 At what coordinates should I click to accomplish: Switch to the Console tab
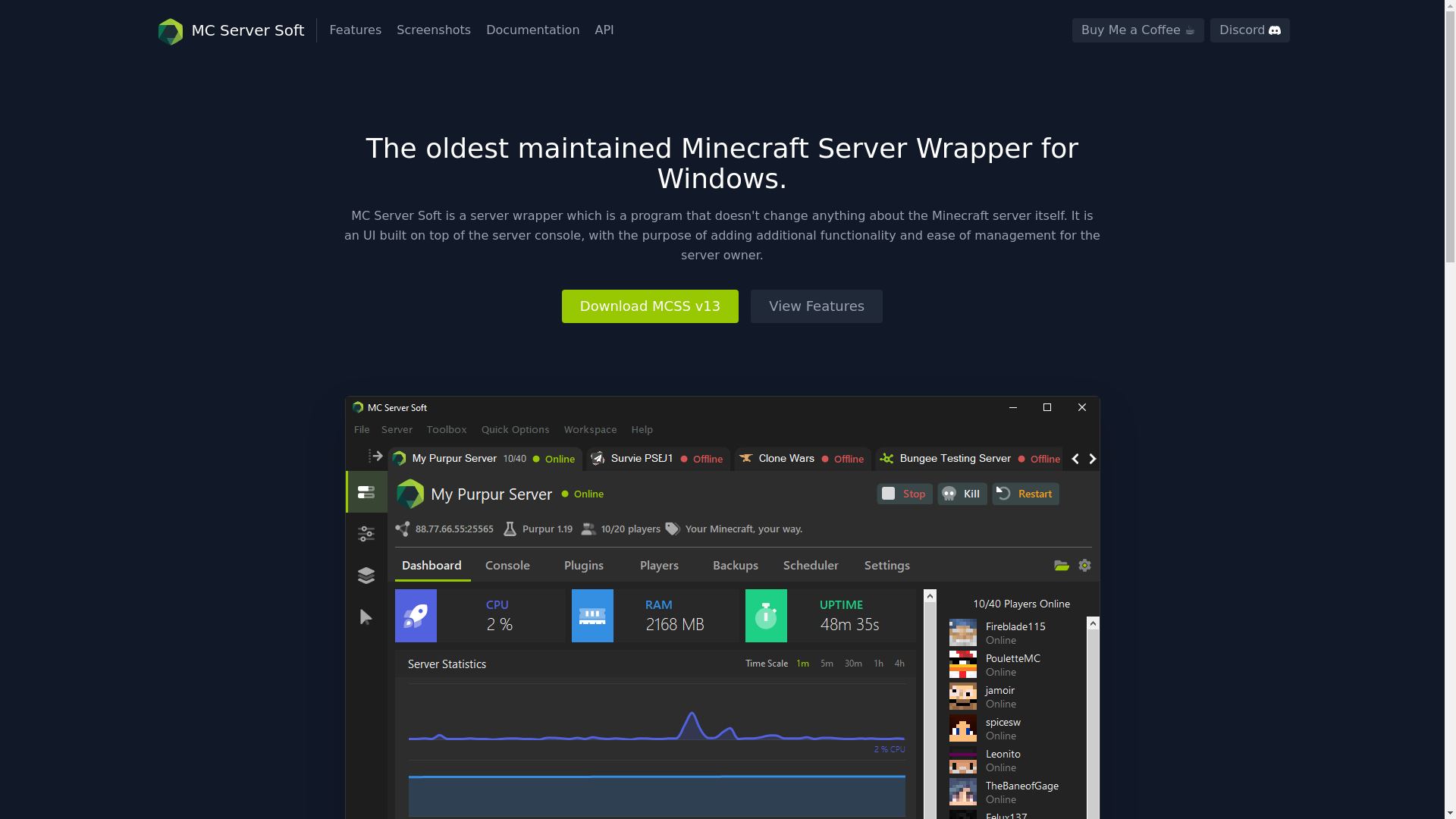tap(507, 566)
